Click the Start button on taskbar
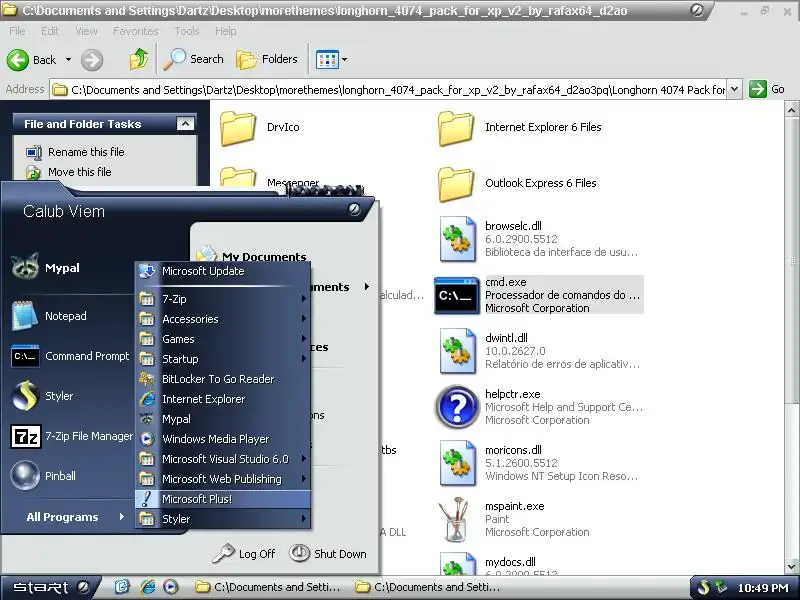The width and height of the screenshot is (800, 600). pos(48,588)
